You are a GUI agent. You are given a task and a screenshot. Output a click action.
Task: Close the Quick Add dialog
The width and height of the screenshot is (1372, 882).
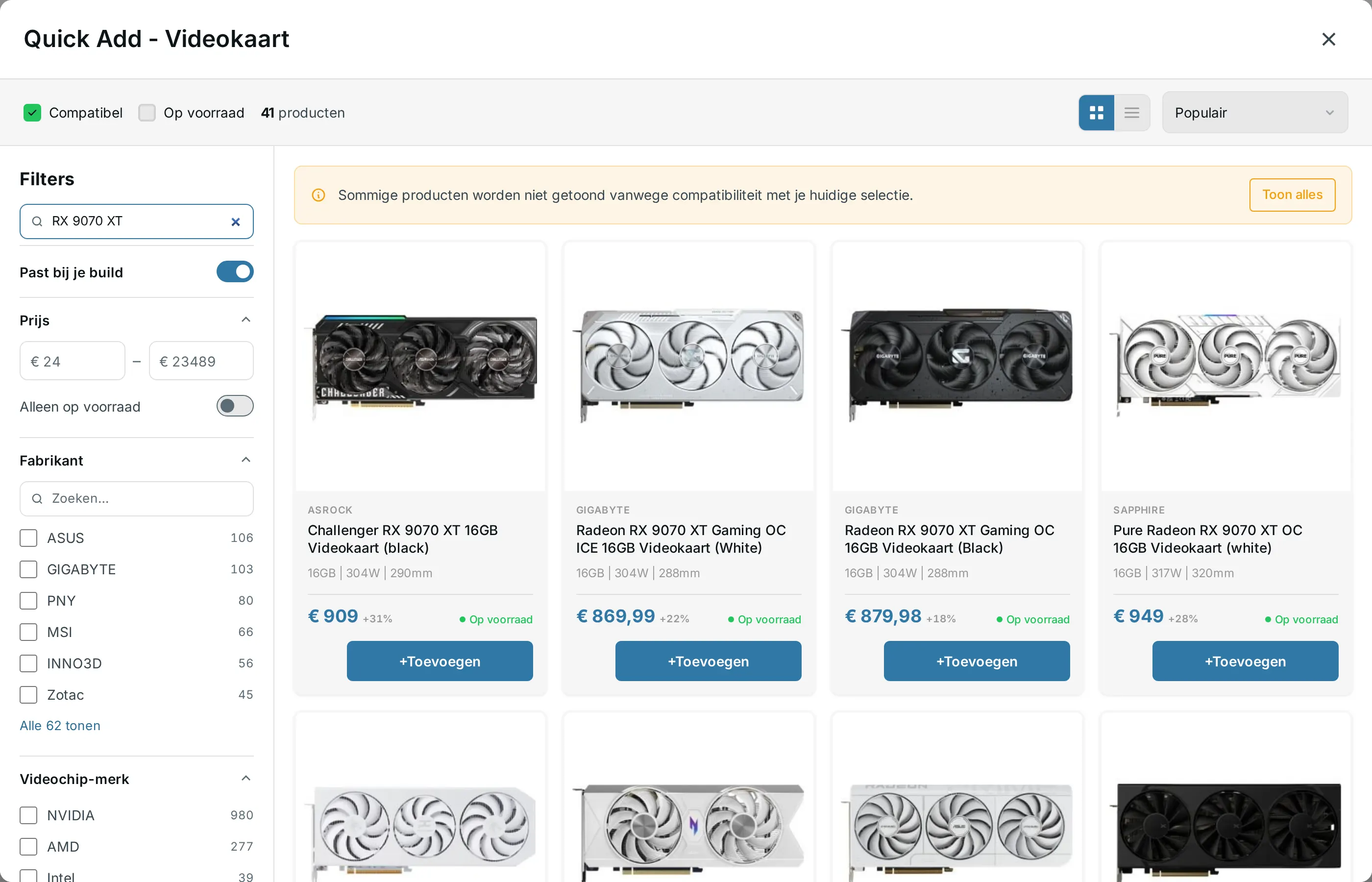(x=1328, y=39)
